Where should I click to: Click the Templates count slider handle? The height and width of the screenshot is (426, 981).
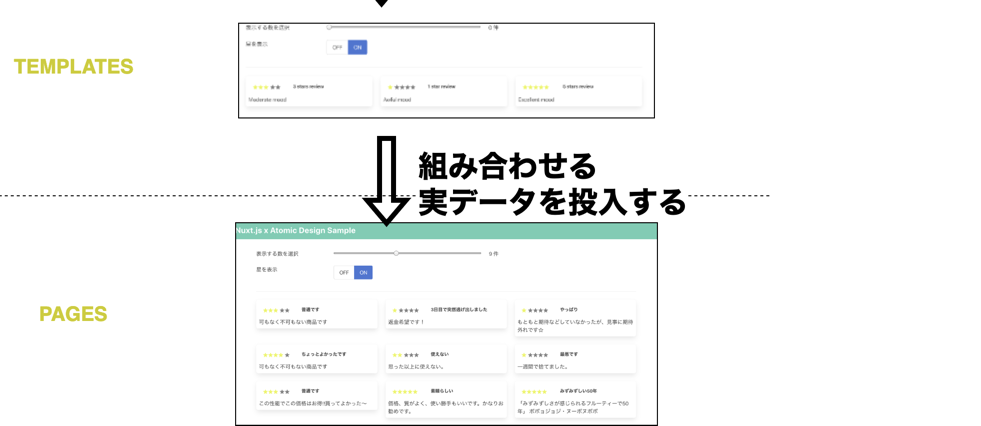(329, 27)
